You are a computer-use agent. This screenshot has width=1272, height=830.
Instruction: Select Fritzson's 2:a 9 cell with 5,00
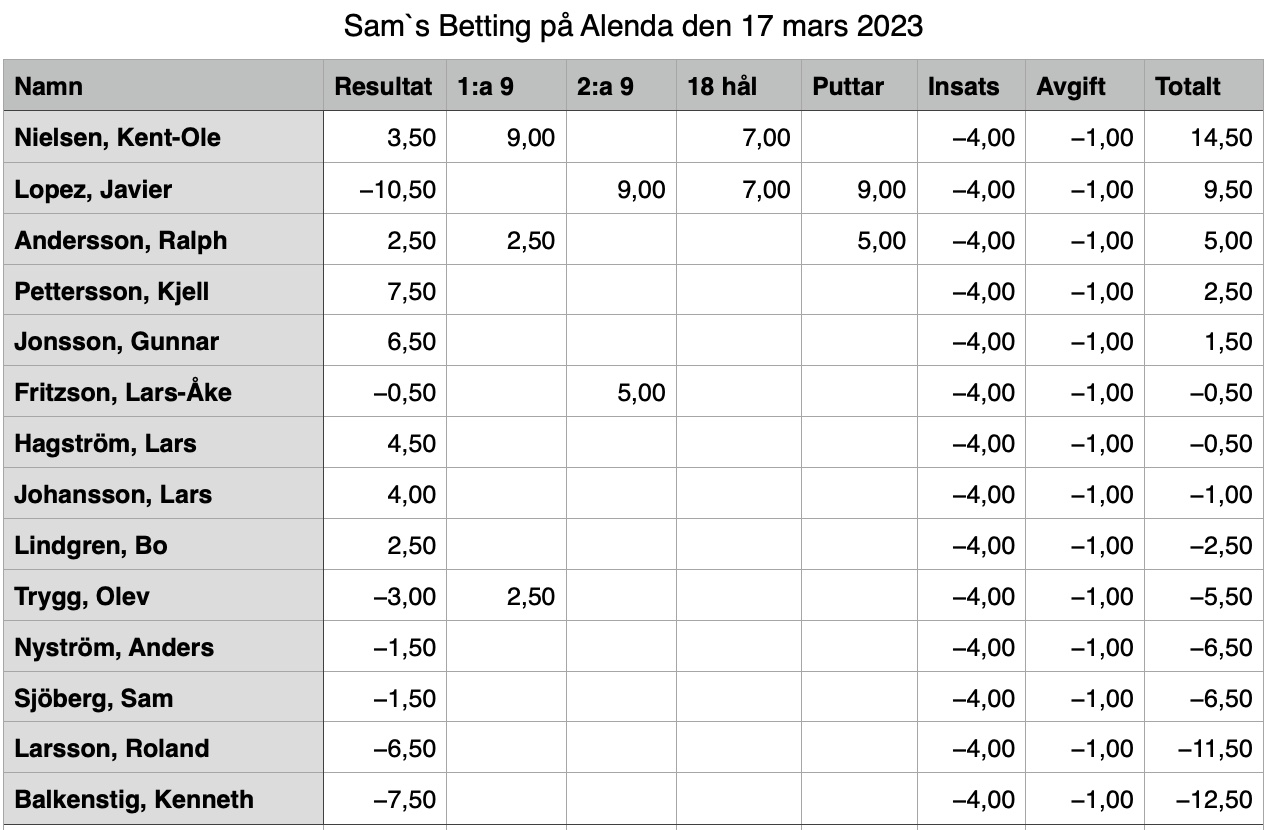click(x=621, y=392)
